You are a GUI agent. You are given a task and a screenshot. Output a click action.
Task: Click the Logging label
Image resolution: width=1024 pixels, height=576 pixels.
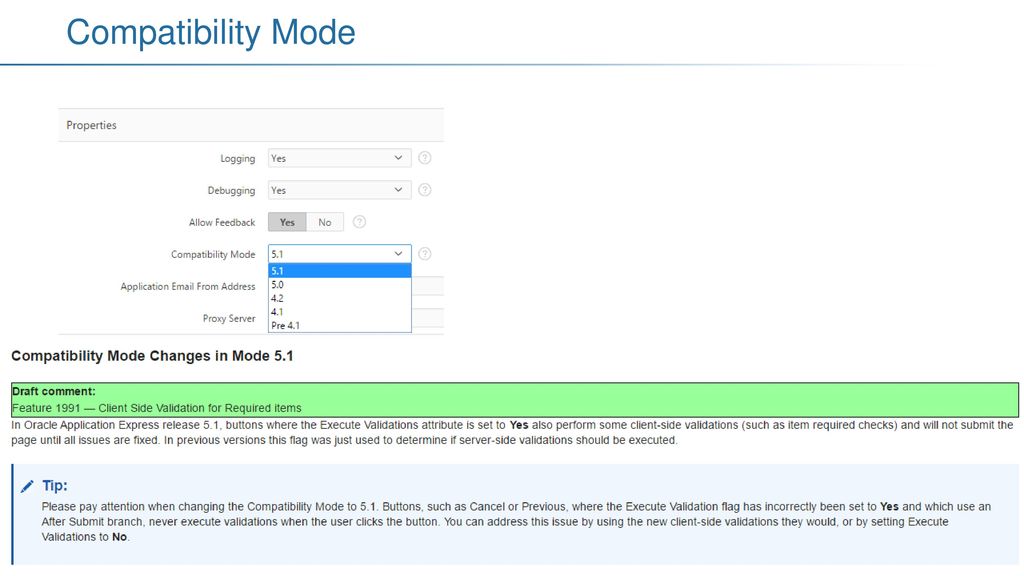pos(238,159)
